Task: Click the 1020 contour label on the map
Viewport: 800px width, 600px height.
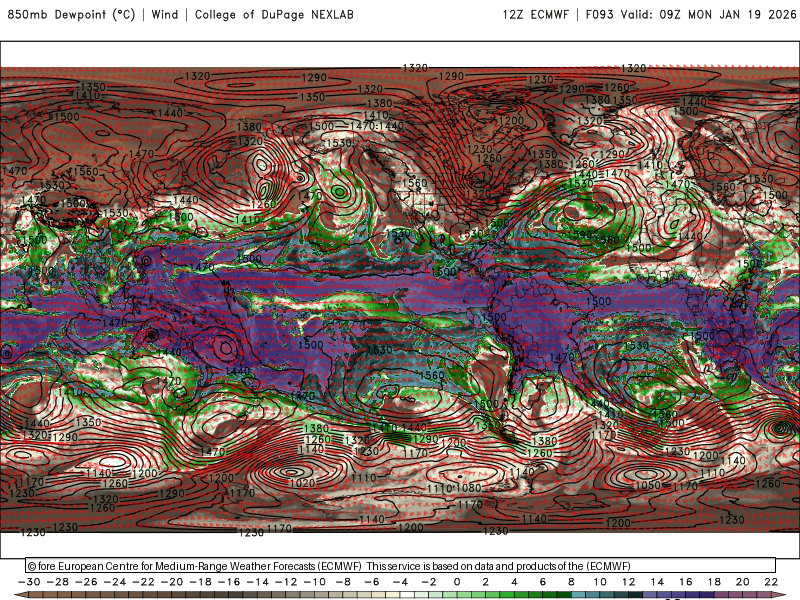Action: tap(302, 483)
